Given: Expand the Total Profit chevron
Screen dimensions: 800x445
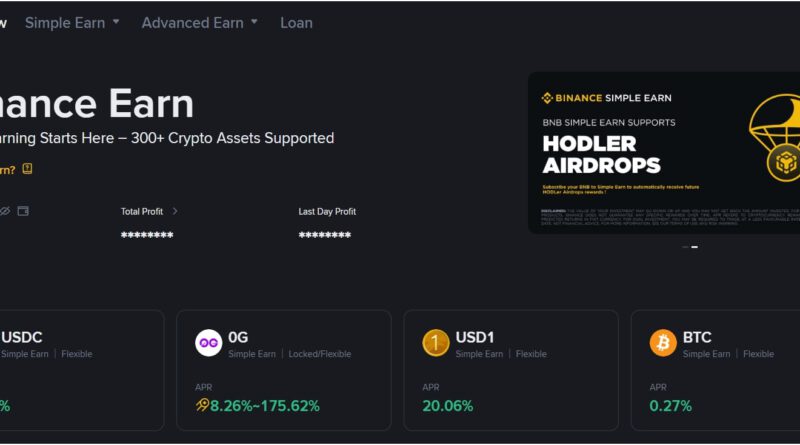Looking at the screenshot, I should tap(175, 211).
